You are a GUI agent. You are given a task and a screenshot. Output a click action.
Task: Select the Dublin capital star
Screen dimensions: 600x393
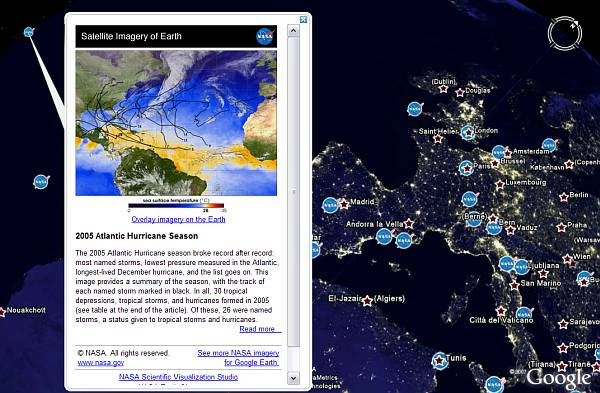click(x=443, y=89)
